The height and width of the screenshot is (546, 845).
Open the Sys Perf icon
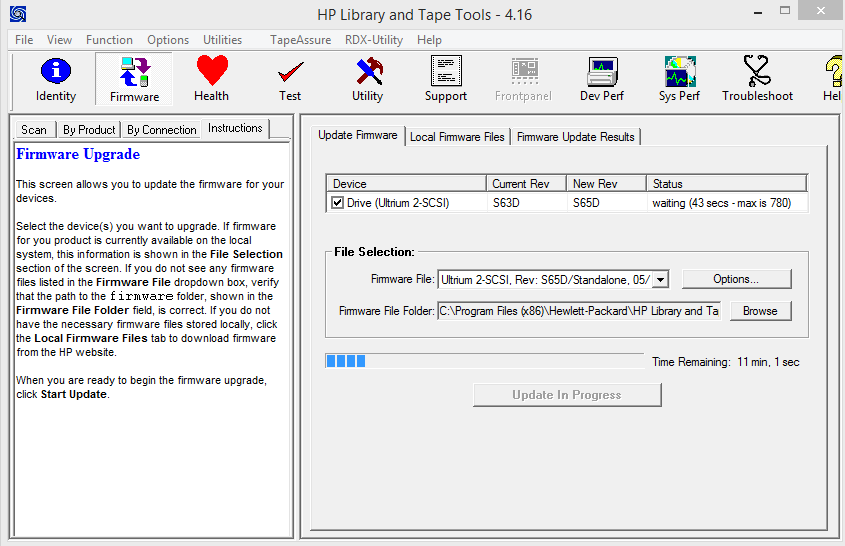click(x=680, y=79)
